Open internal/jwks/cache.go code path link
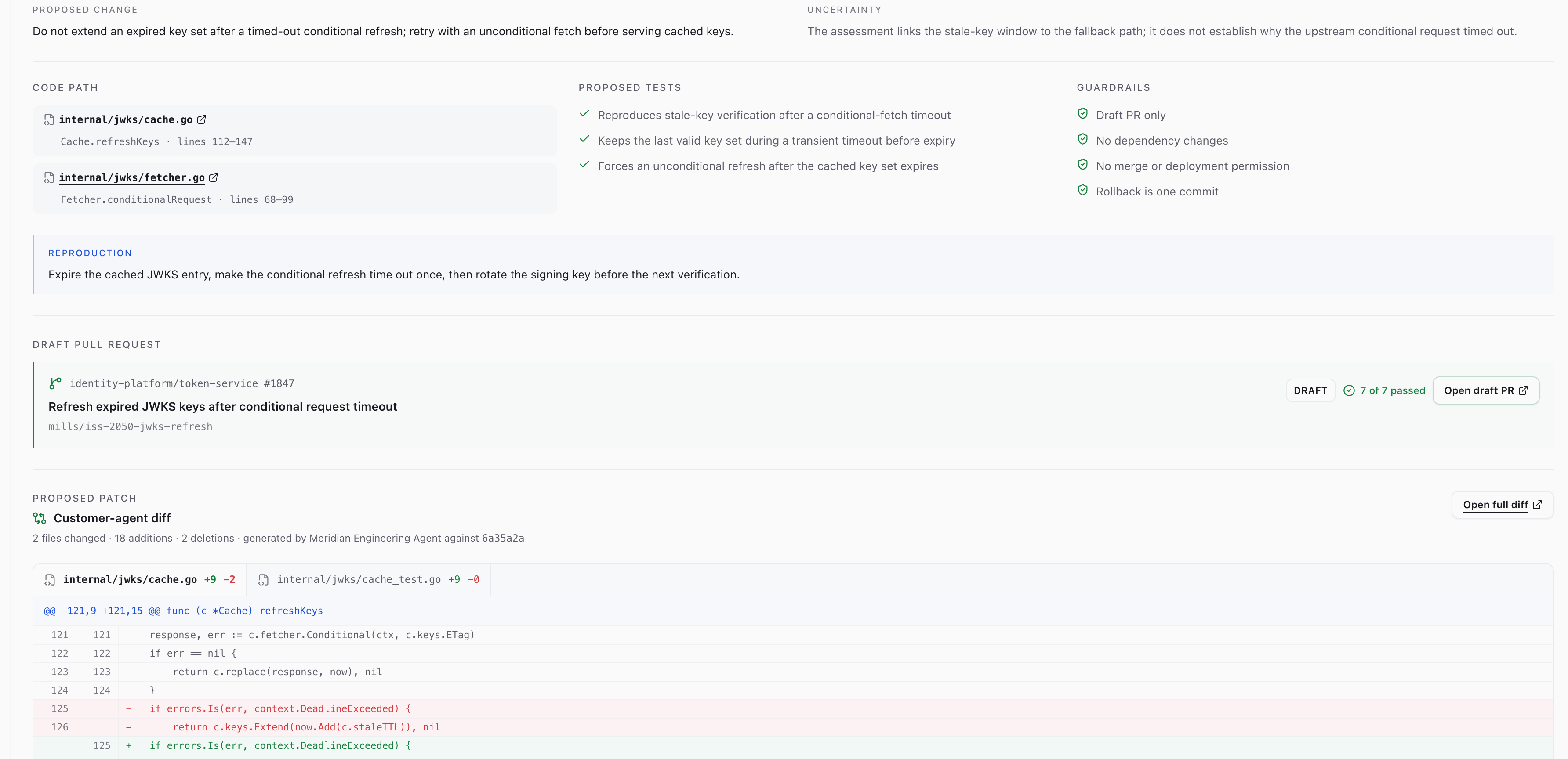The width and height of the screenshot is (1568, 759). (x=125, y=120)
